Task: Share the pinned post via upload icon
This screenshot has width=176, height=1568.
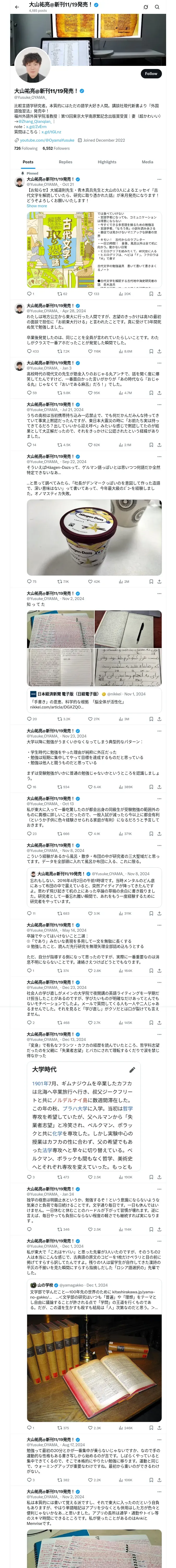Action: tap(159, 293)
